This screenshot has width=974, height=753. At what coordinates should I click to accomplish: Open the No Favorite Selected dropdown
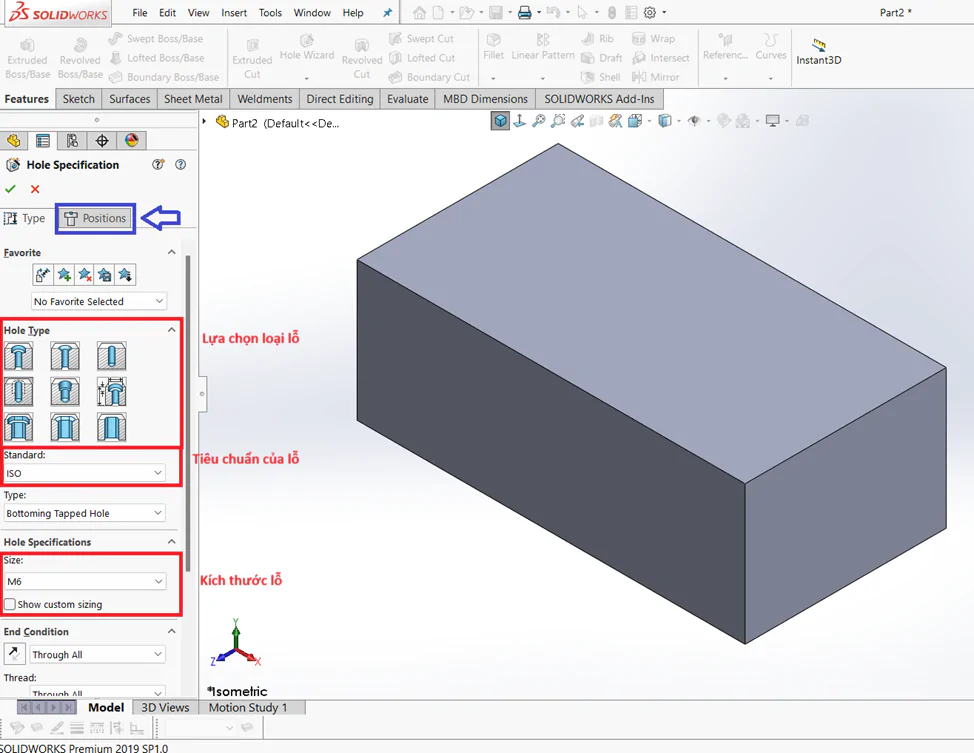coord(98,301)
